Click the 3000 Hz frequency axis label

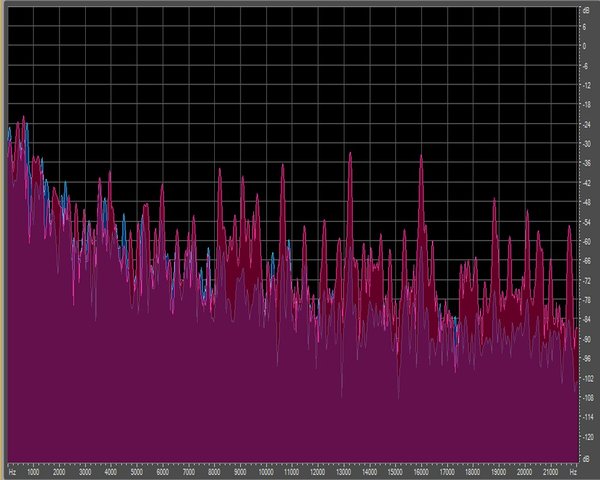coord(85,472)
